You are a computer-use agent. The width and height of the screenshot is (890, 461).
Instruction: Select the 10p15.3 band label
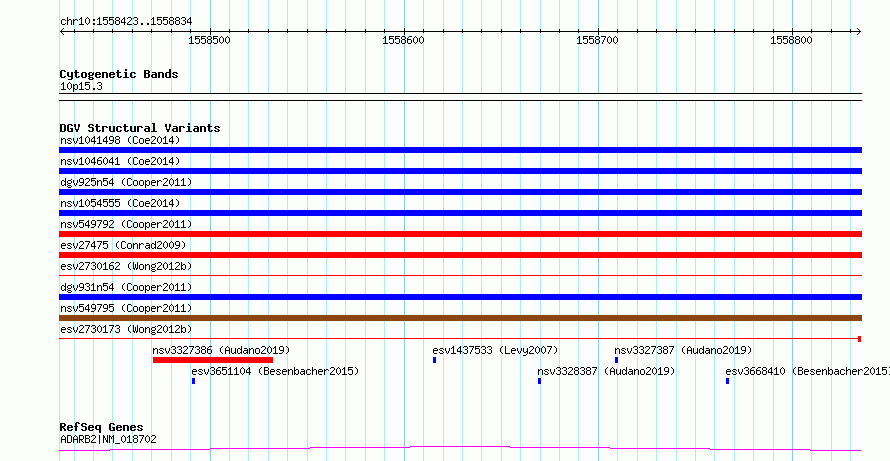point(81,87)
